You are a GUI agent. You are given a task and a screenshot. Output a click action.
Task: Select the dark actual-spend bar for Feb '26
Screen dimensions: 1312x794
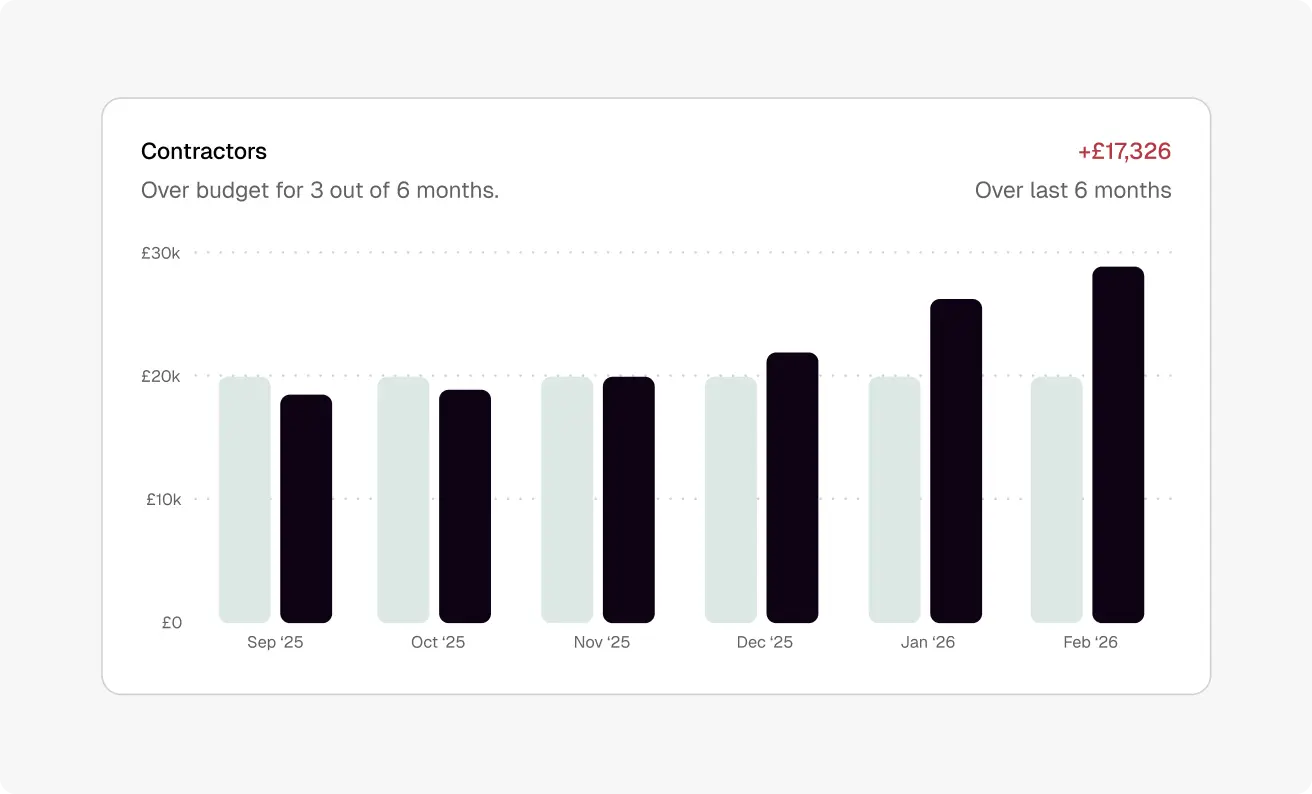[x=1118, y=445]
